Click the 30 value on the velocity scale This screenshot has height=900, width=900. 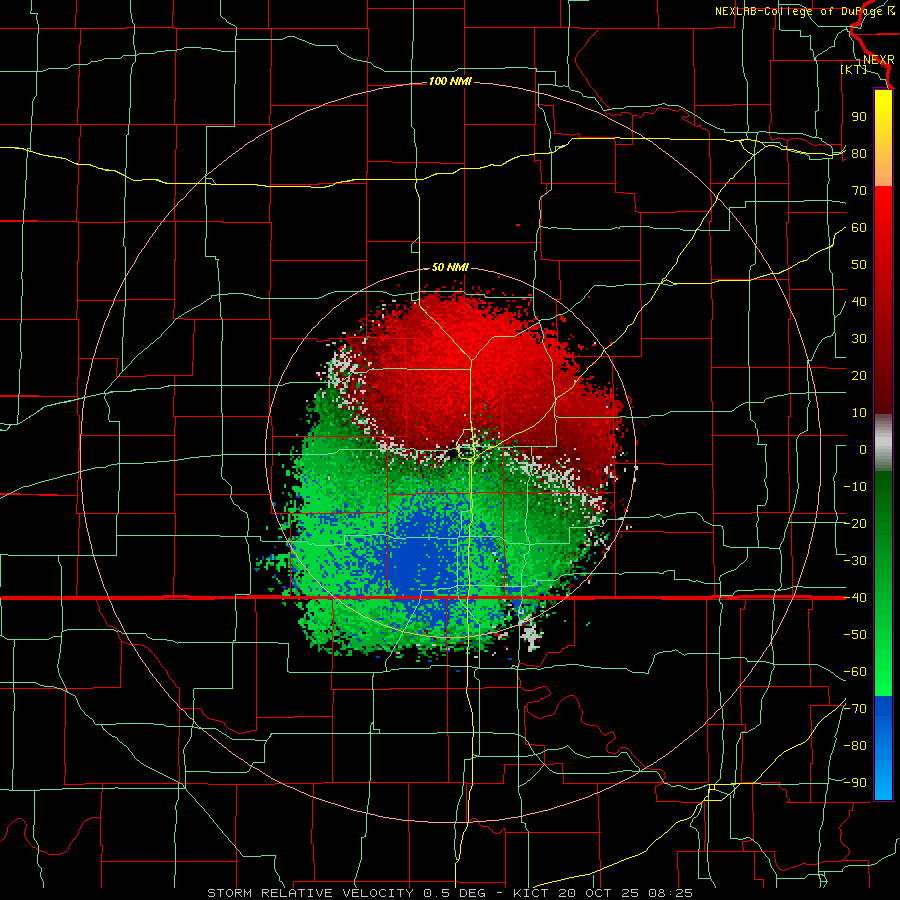pyautogui.click(x=859, y=339)
